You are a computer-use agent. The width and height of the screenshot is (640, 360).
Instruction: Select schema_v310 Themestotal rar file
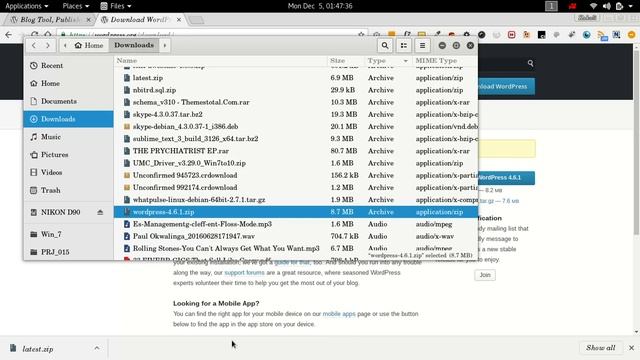pos(296,102)
